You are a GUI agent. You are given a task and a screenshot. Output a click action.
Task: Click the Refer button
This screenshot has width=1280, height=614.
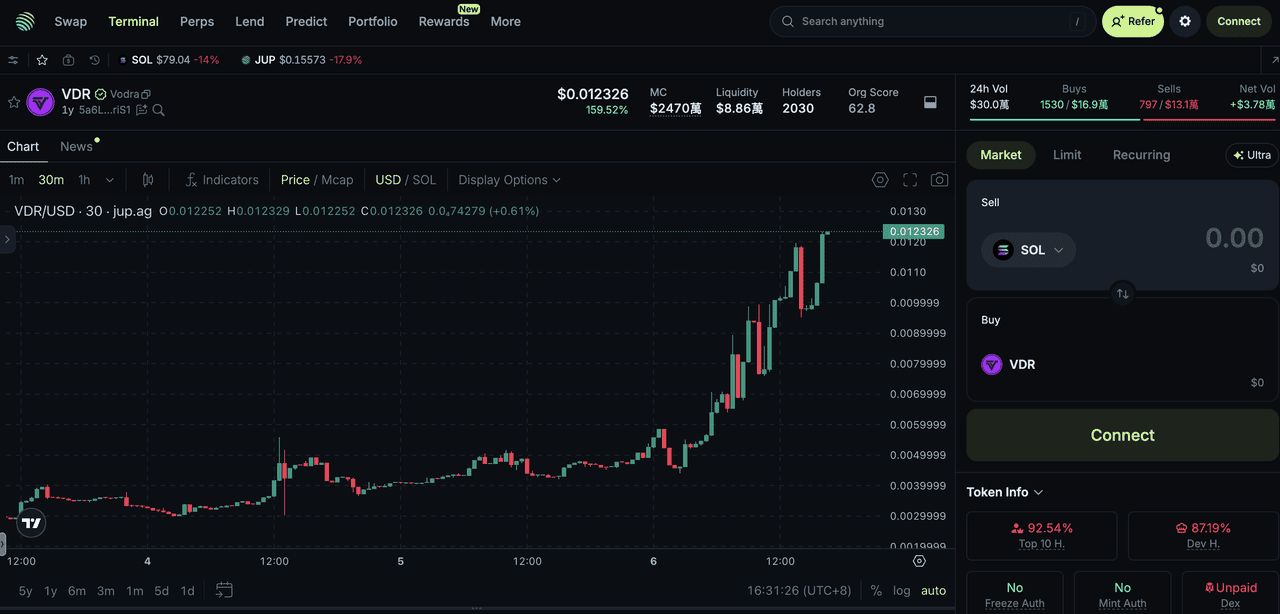1133,21
